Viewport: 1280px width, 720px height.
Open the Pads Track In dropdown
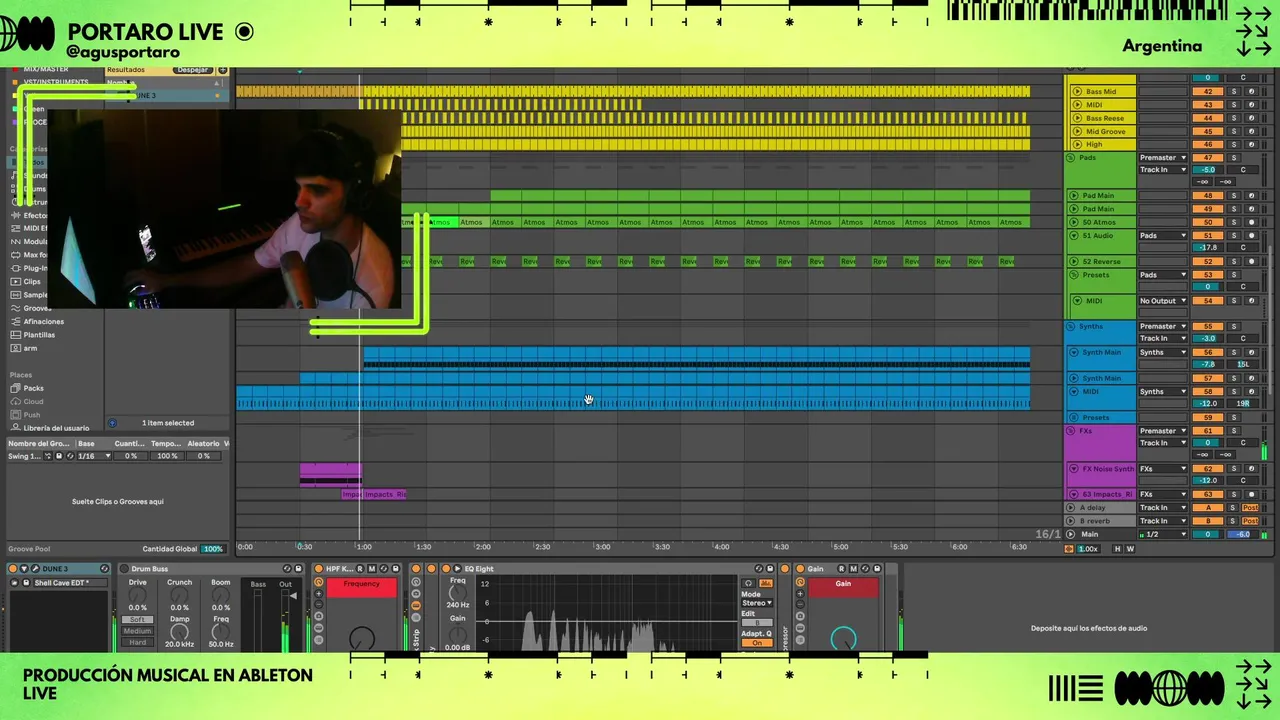click(x=1162, y=170)
